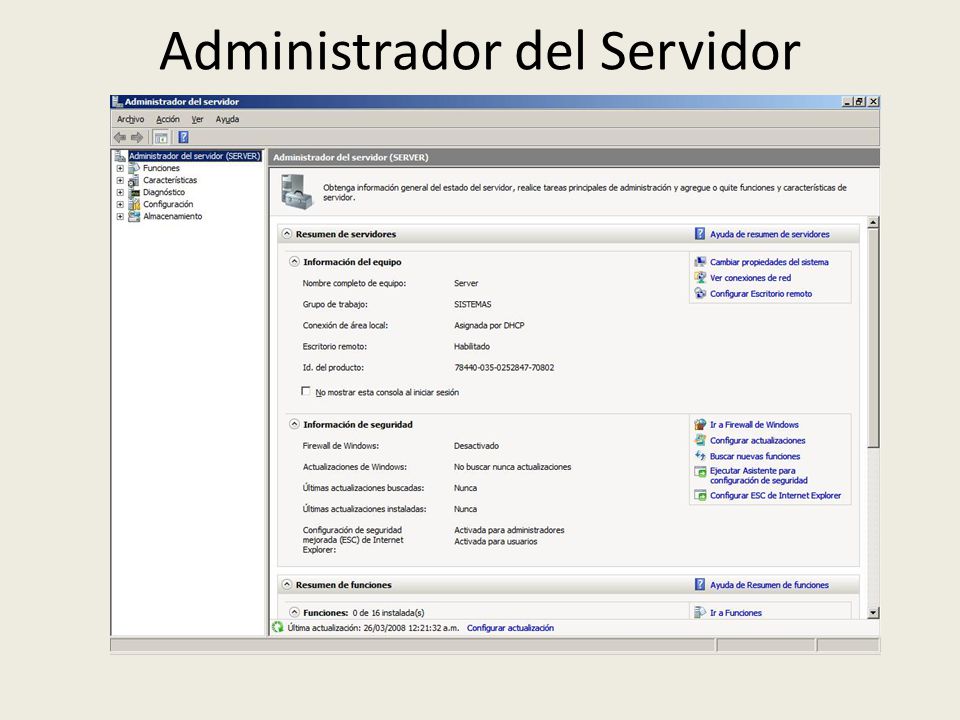Click the icon beside Cambiar propiedades del sistema
The width and height of the screenshot is (960, 720).
click(x=700, y=261)
